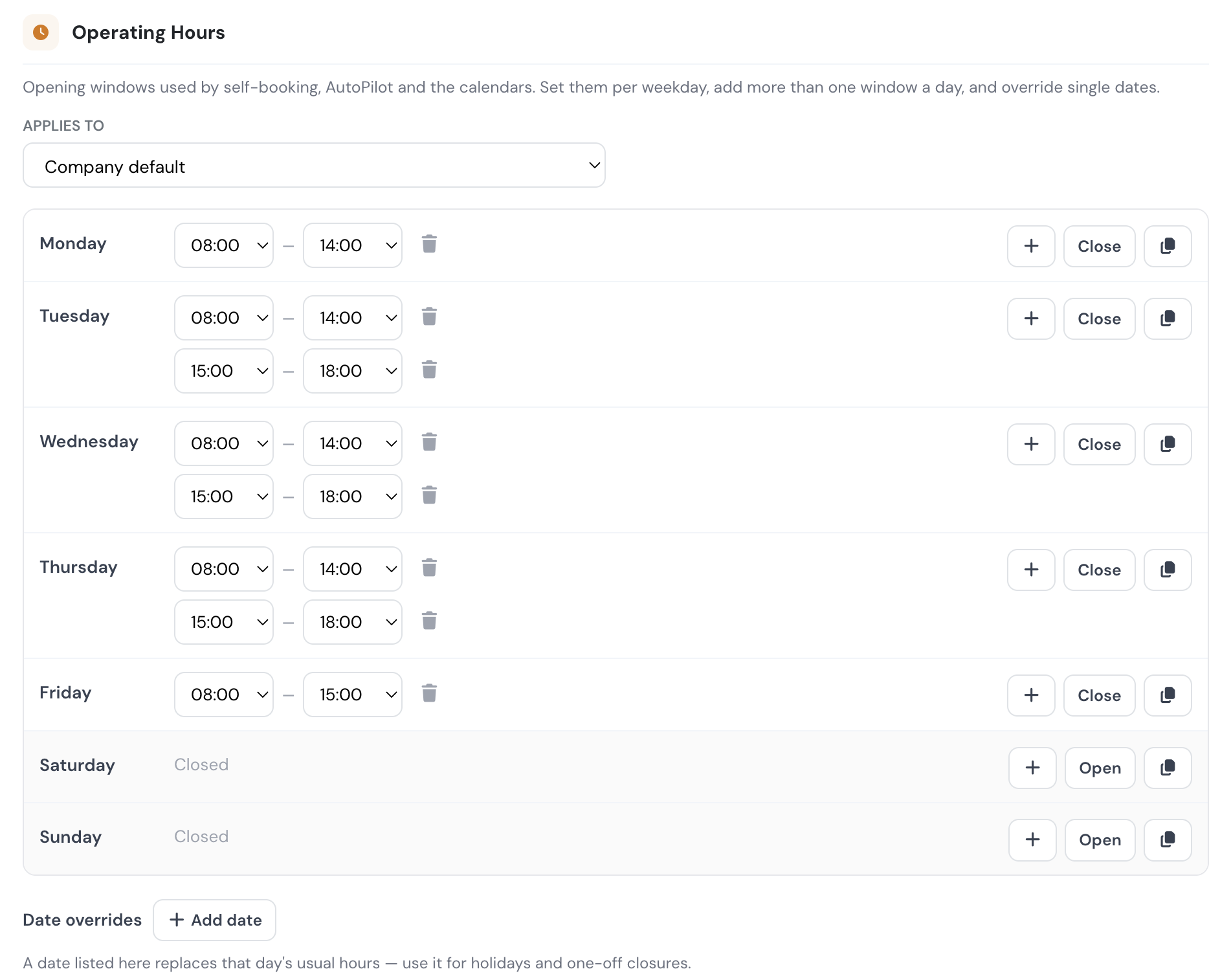
Task: Mark Friday as closed
Action: (x=1099, y=695)
